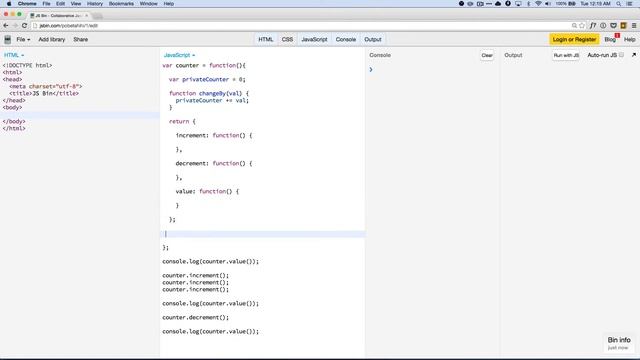Image resolution: width=640 pixels, height=360 pixels.
Task: Open Notification Center icon in menu bar
Action: click(629, 4)
